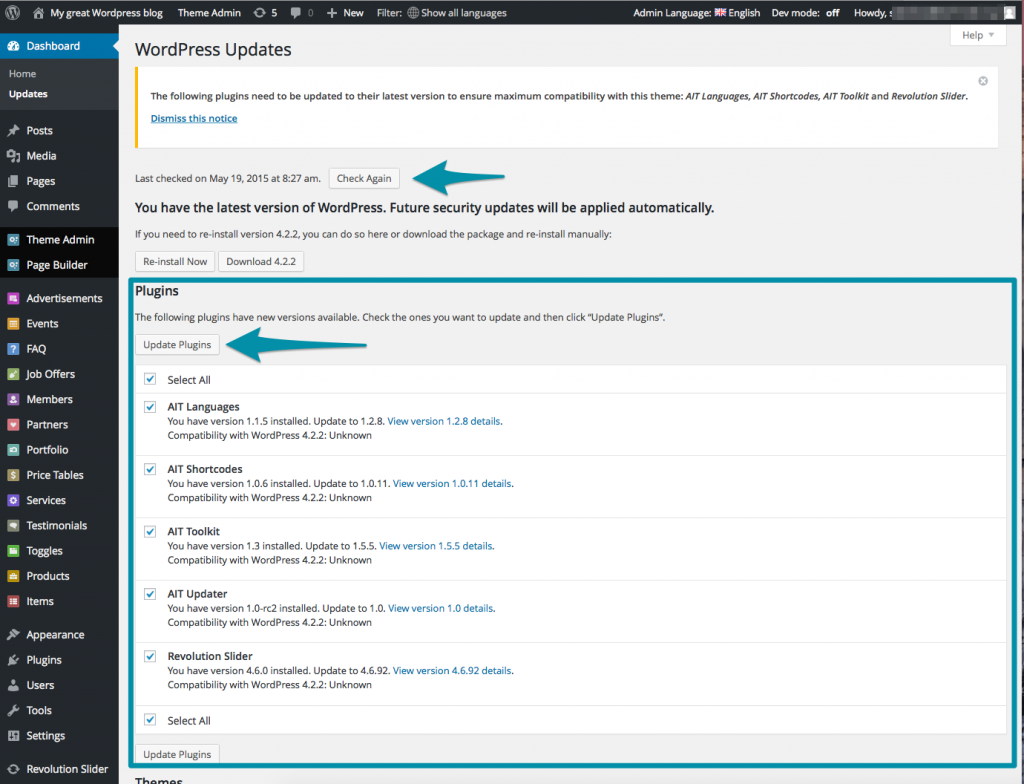Click the UK flag icon for admin language

tap(720, 12)
